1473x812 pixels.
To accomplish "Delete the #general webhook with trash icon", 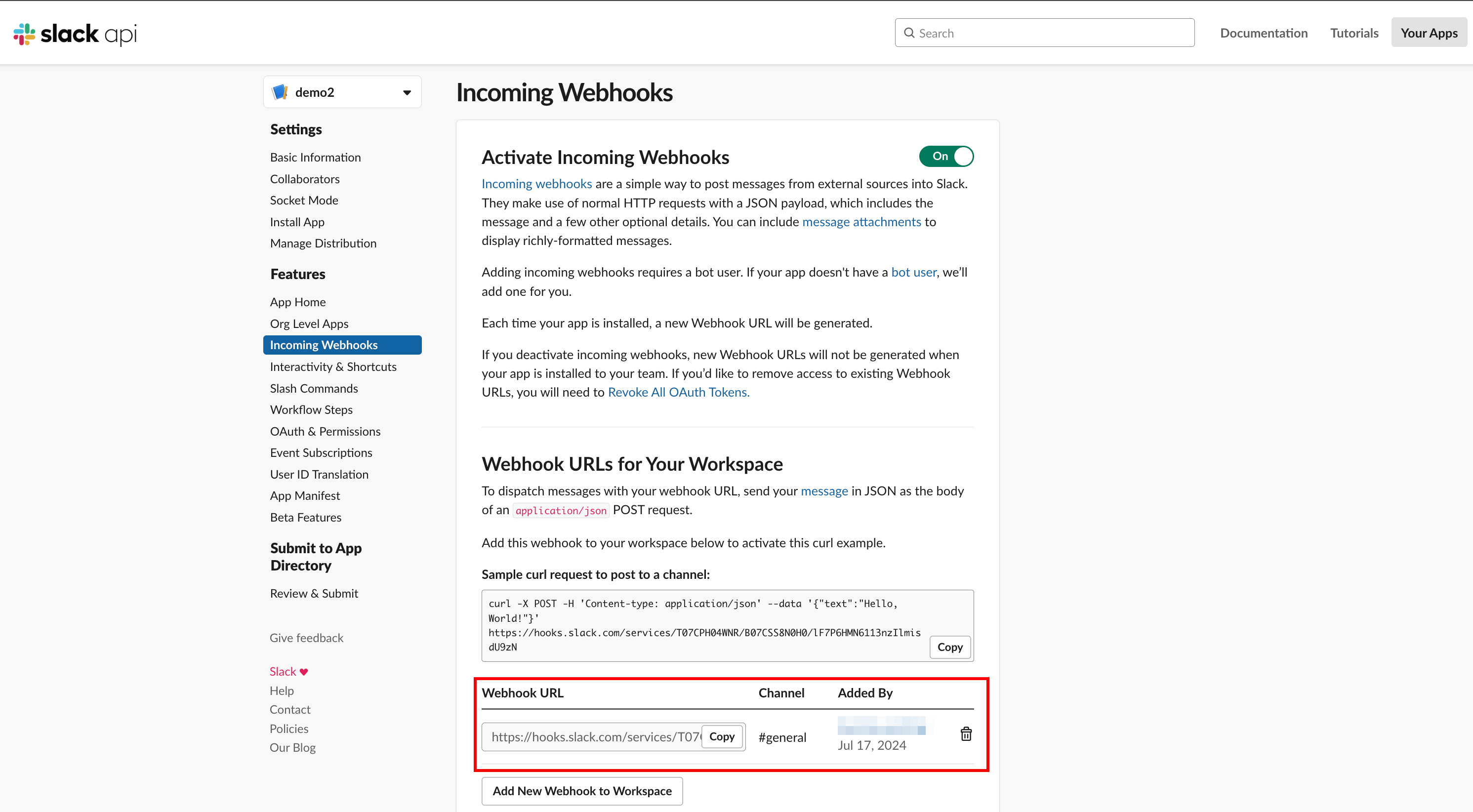I will pyautogui.click(x=966, y=733).
